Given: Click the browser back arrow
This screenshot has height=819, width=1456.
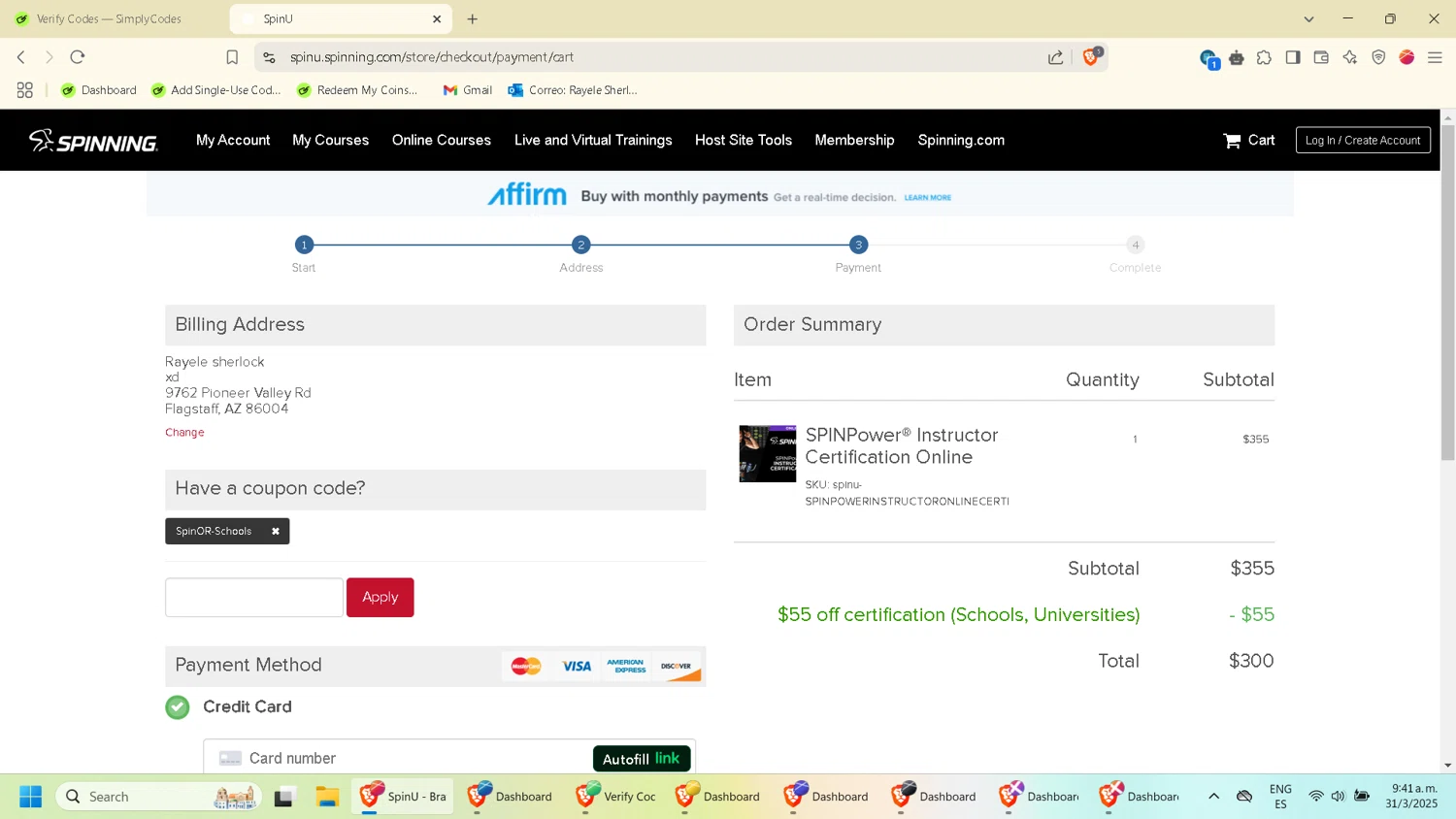Looking at the screenshot, I should (x=21, y=57).
